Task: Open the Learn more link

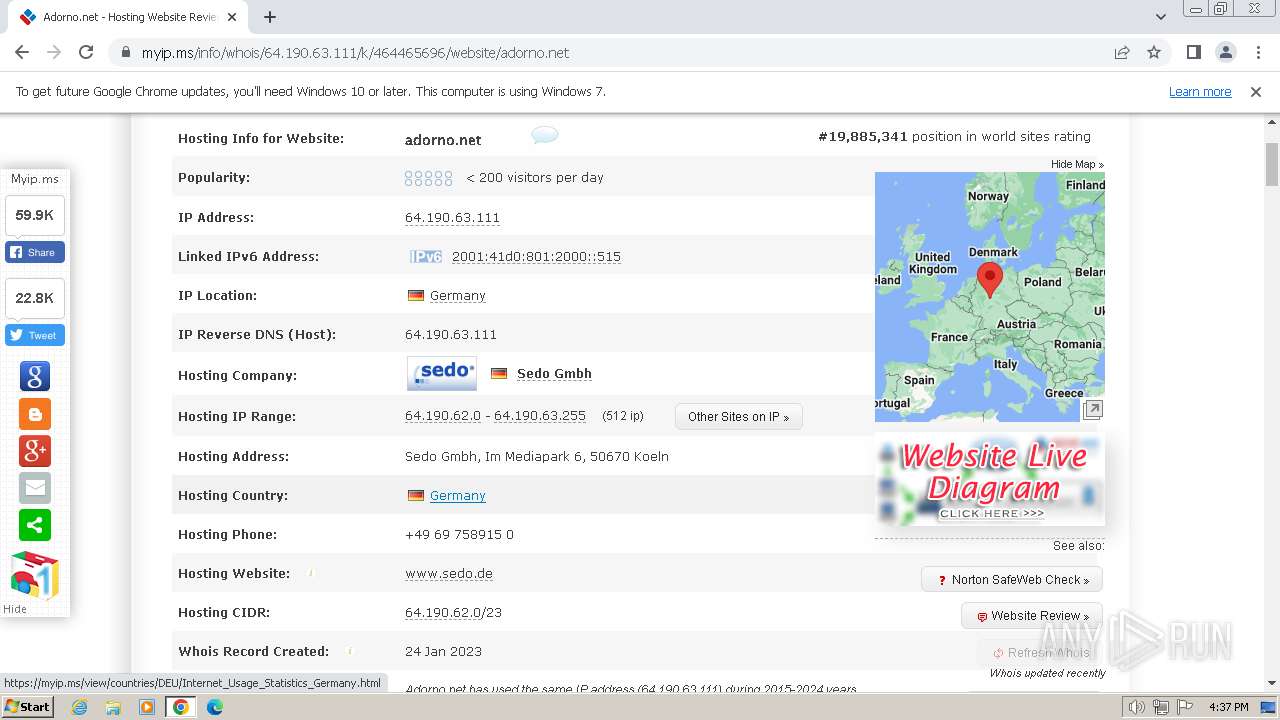Action: [x=1200, y=92]
